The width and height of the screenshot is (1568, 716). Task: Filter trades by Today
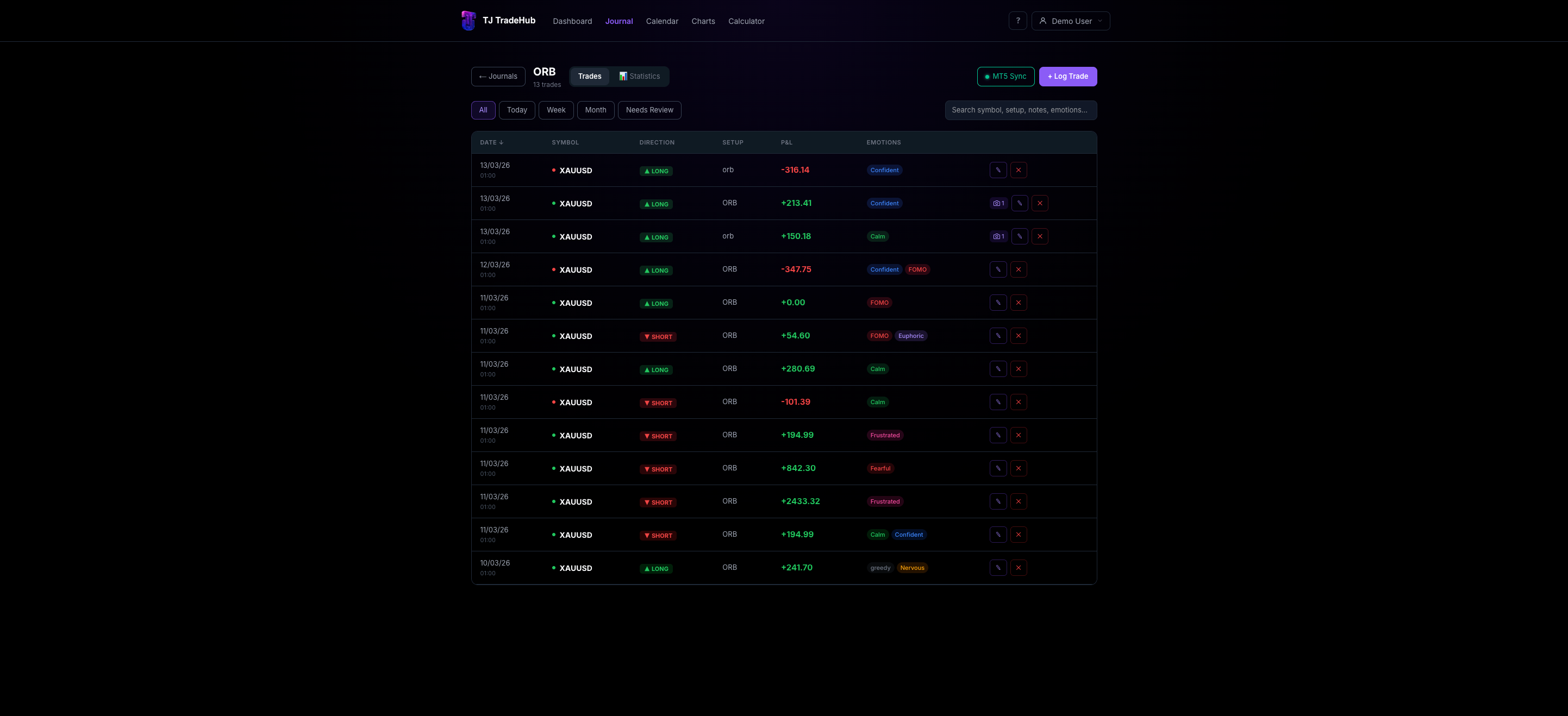517,110
